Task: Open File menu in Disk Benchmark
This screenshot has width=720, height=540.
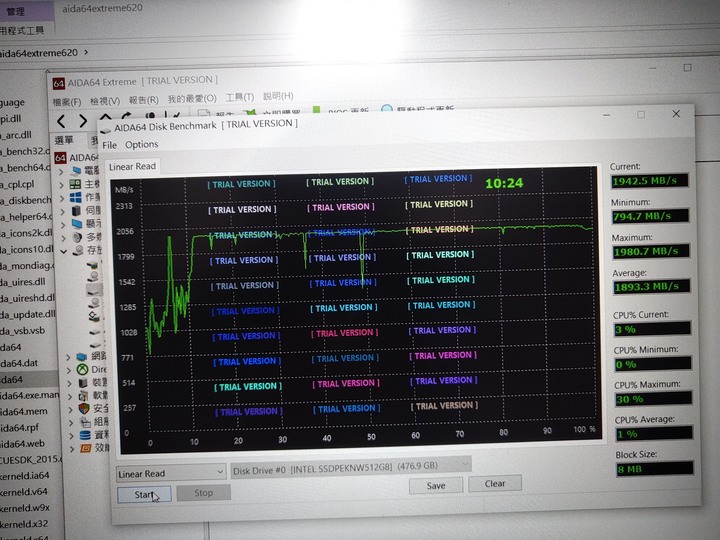Action: click(x=109, y=145)
